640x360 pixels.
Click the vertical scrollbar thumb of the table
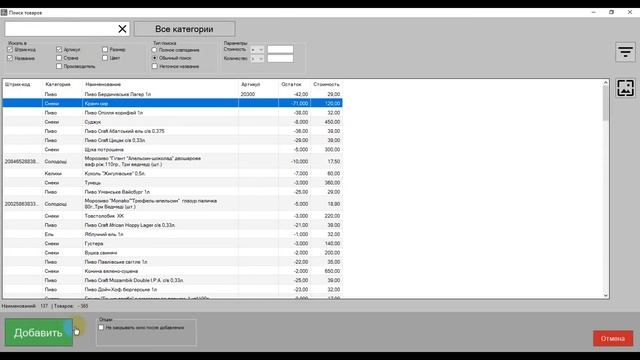[606, 103]
